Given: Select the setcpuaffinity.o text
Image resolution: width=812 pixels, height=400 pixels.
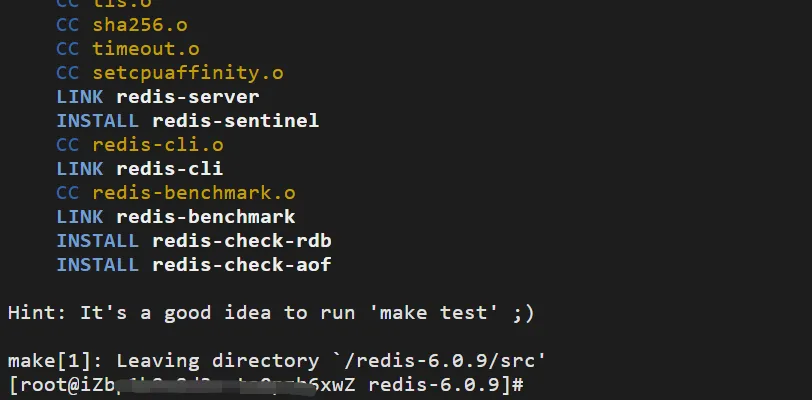Looking at the screenshot, I should (188, 73).
